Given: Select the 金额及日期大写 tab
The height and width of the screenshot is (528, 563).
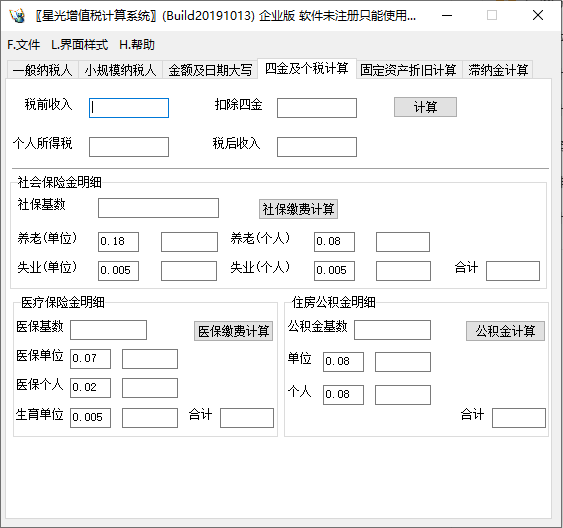Looking at the screenshot, I should (210, 70).
